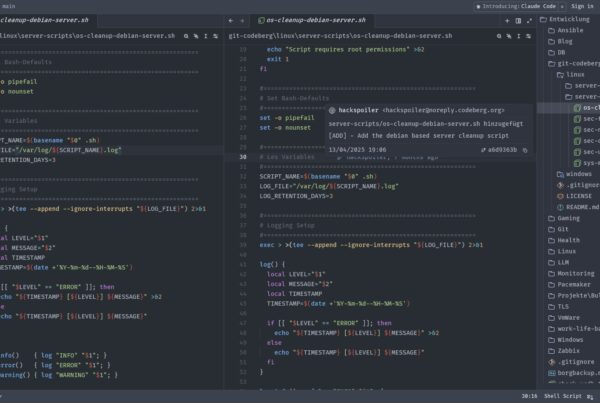Click the forward navigation arrow in right pane
Viewport: 600px width, 403px height.
pos(242,21)
